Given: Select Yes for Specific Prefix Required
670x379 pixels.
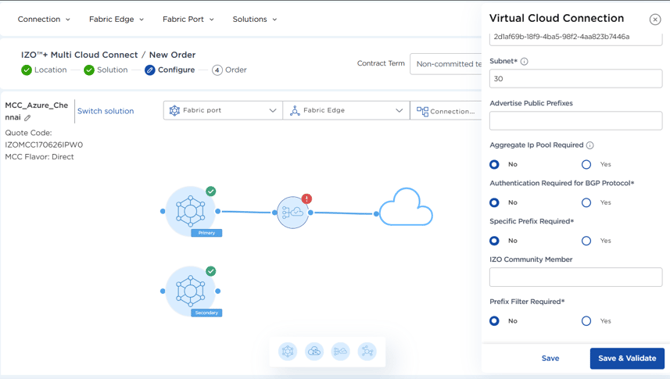Looking at the screenshot, I should [x=586, y=241].
